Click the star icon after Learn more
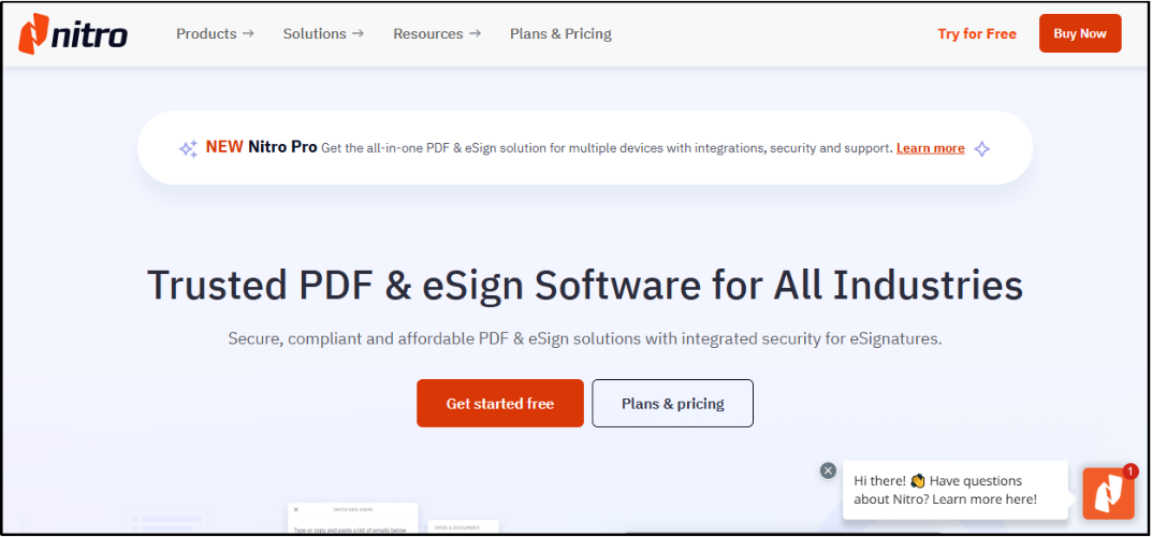1152x537 pixels. click(982, 149)
